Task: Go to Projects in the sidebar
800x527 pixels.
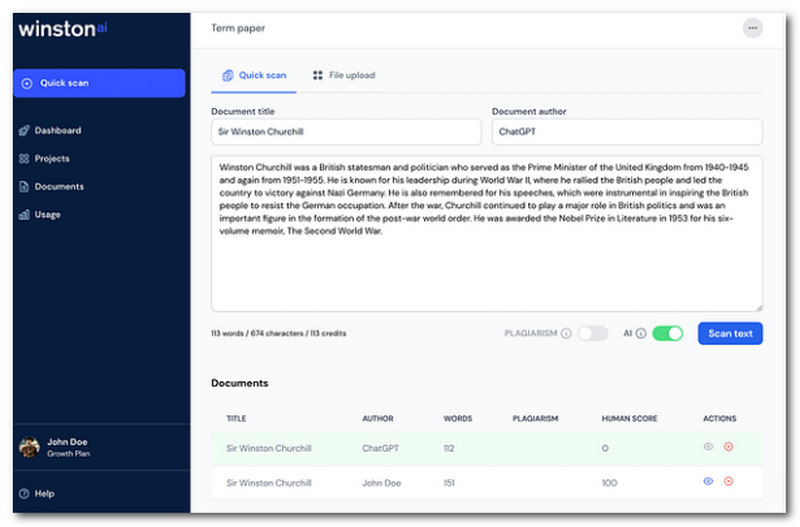Action: click(x=52, y=158)
